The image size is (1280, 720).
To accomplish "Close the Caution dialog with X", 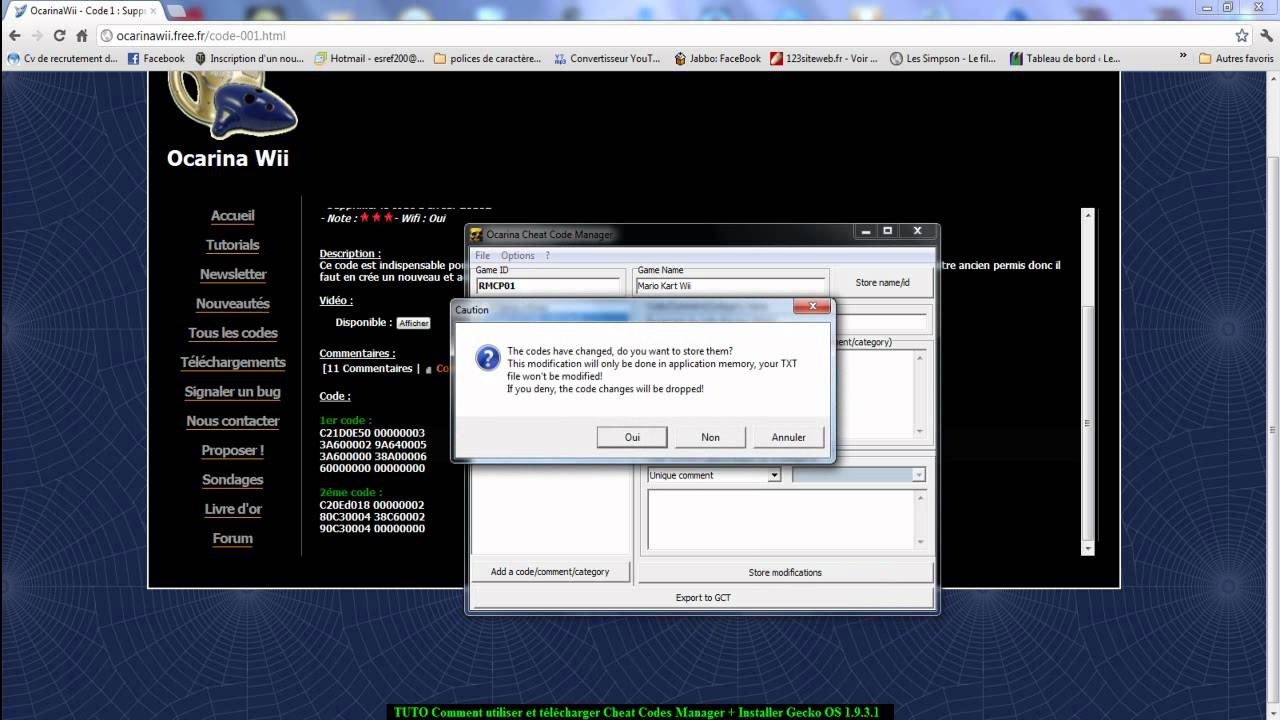I will click(x=812, y=306).
